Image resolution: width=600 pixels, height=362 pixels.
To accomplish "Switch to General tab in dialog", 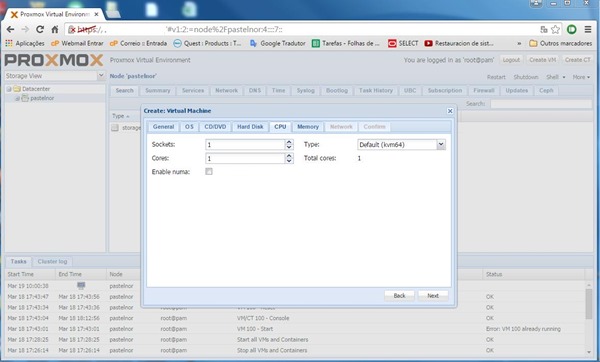I will click(163, 127).
